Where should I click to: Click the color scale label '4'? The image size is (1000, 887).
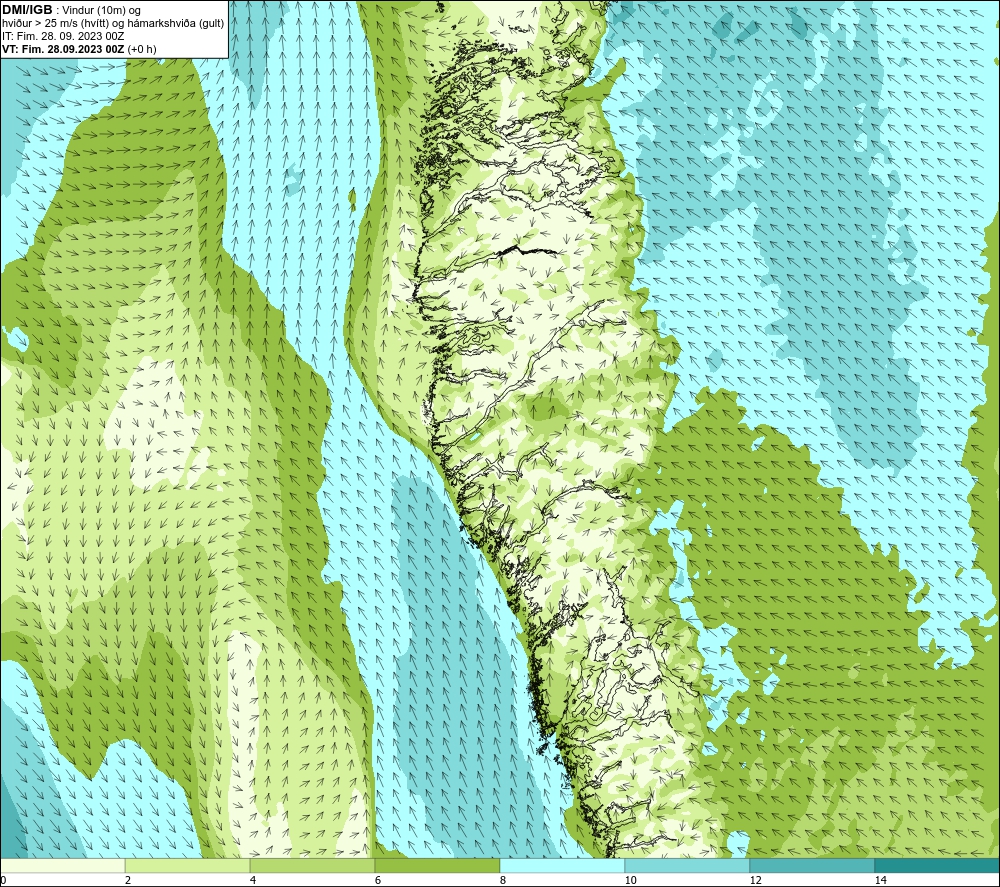(253, 880)
